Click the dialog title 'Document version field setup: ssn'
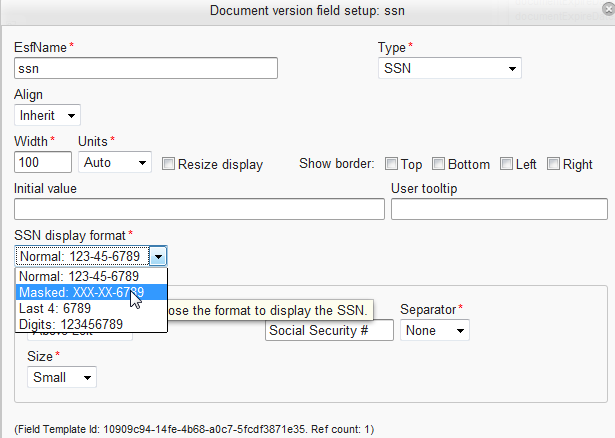This screenshot has width=615, height=438. [307, 11]
